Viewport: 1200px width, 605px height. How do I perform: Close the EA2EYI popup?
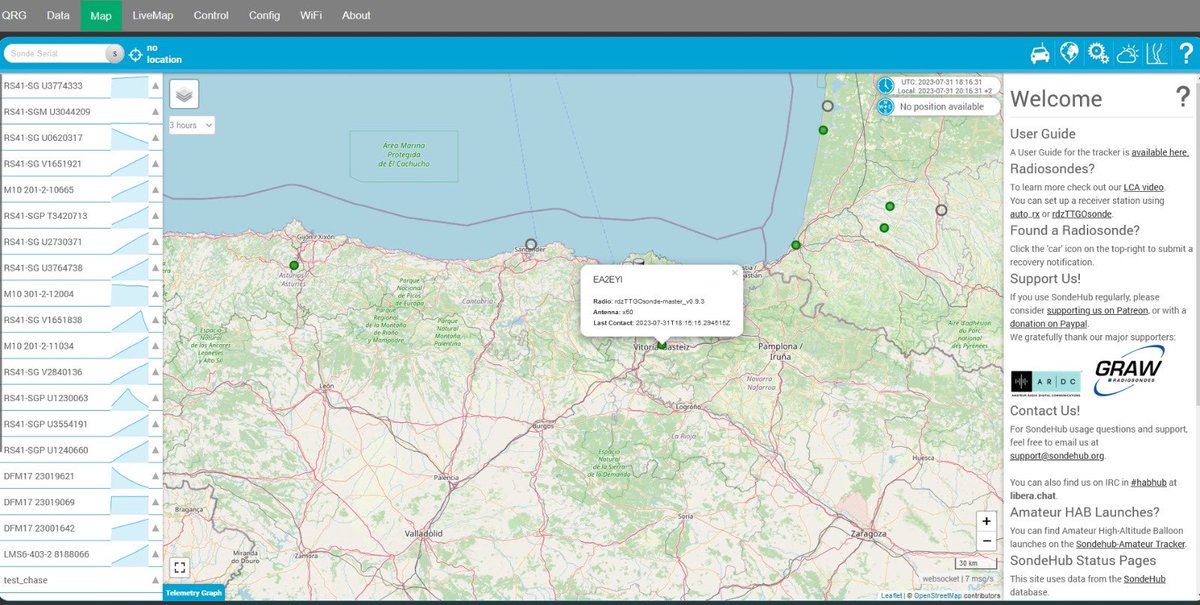pos(734,271)
